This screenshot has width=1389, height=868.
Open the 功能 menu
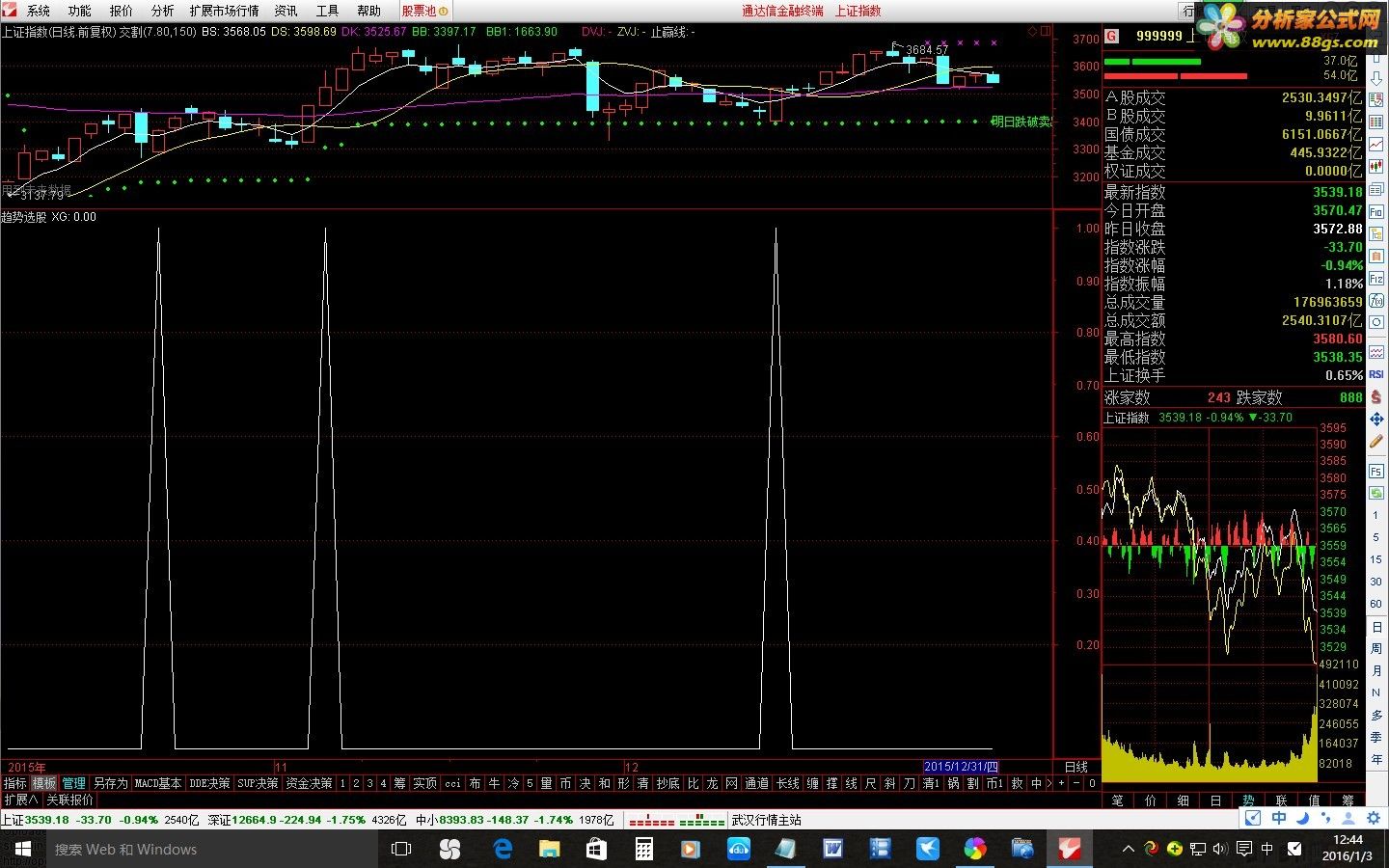point(80,11)
